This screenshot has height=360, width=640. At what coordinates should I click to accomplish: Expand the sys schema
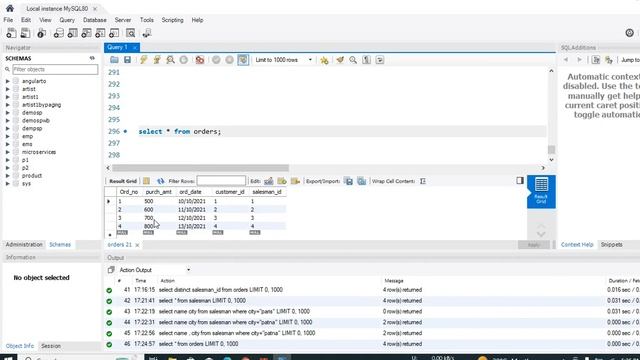7,184
